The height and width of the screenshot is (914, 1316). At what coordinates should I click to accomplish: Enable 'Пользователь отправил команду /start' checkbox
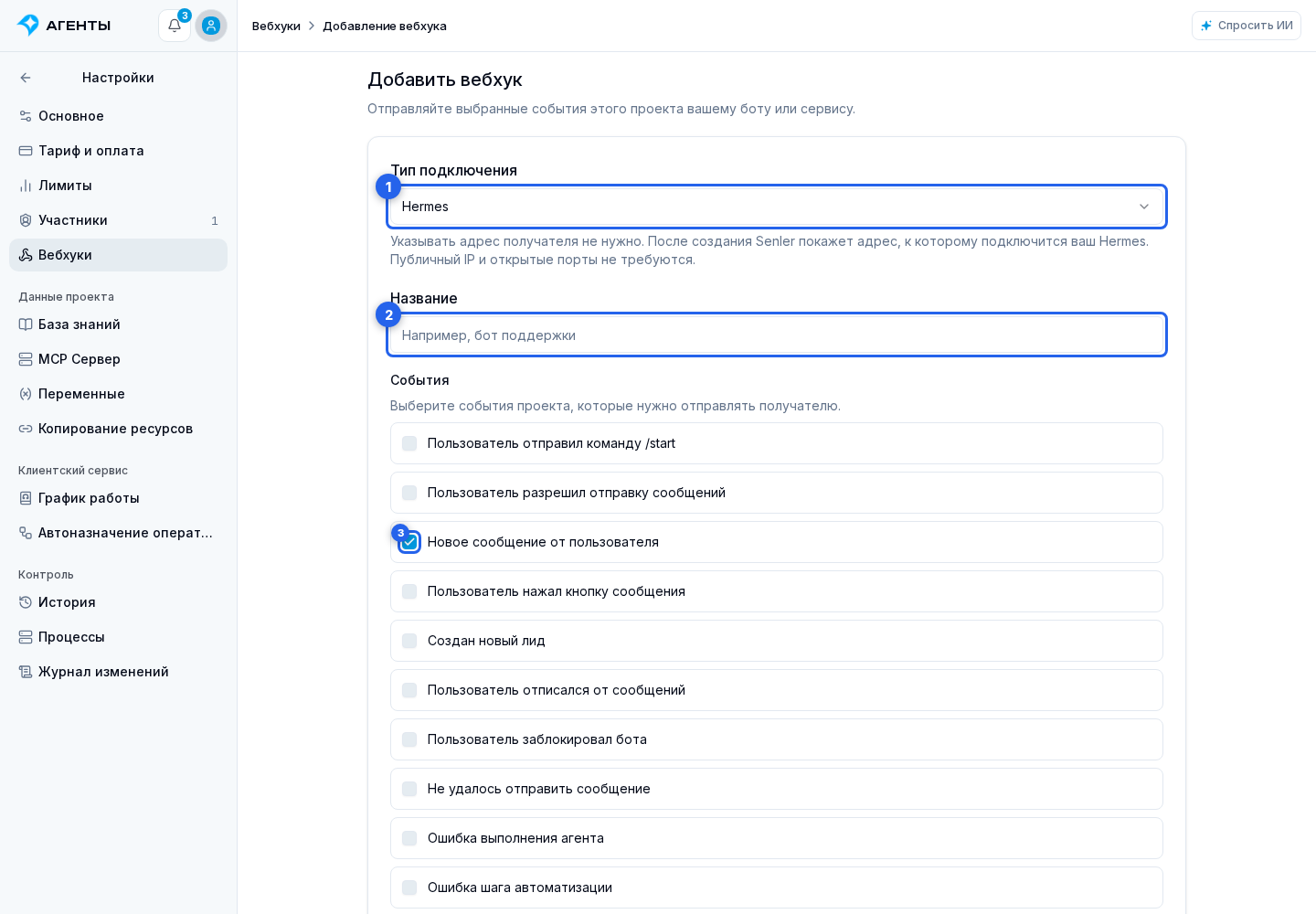click(x=409, y=443)
